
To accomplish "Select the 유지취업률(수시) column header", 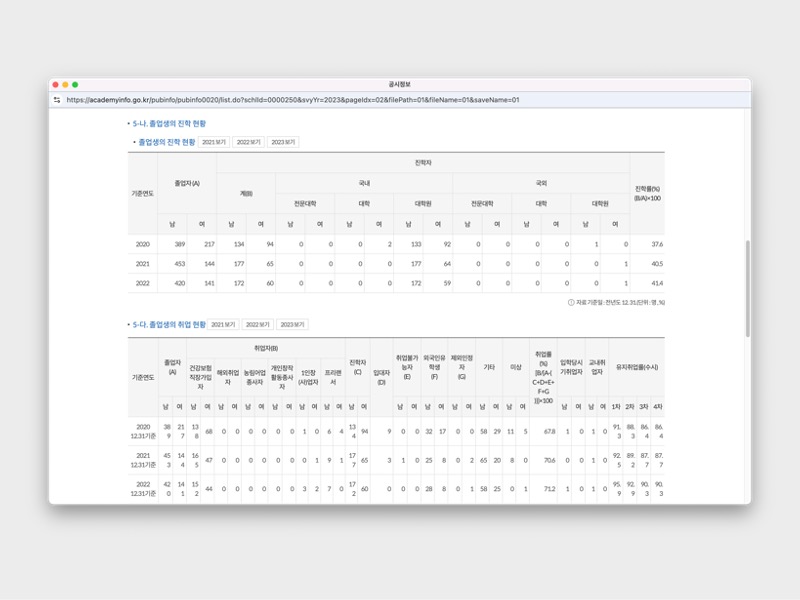I will point(637,367).
